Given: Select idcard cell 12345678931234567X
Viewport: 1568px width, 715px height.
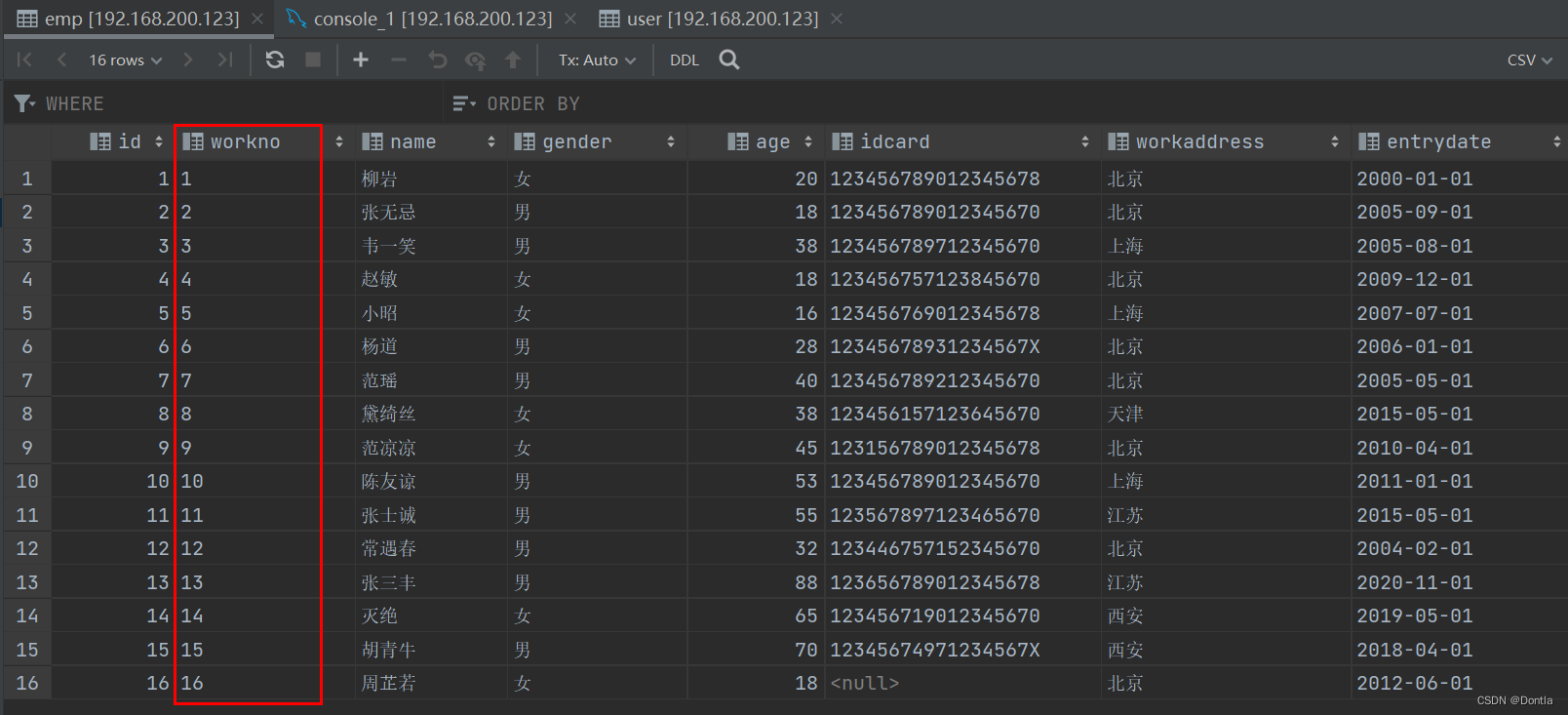Looking at the screenshot, I should [x=962, y=346].
